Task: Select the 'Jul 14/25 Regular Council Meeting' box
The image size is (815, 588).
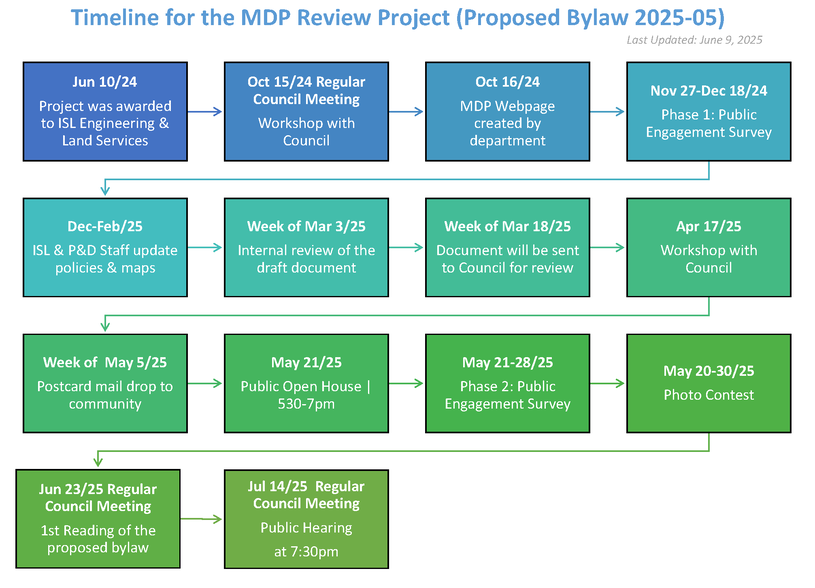Action: click(306, 519)
